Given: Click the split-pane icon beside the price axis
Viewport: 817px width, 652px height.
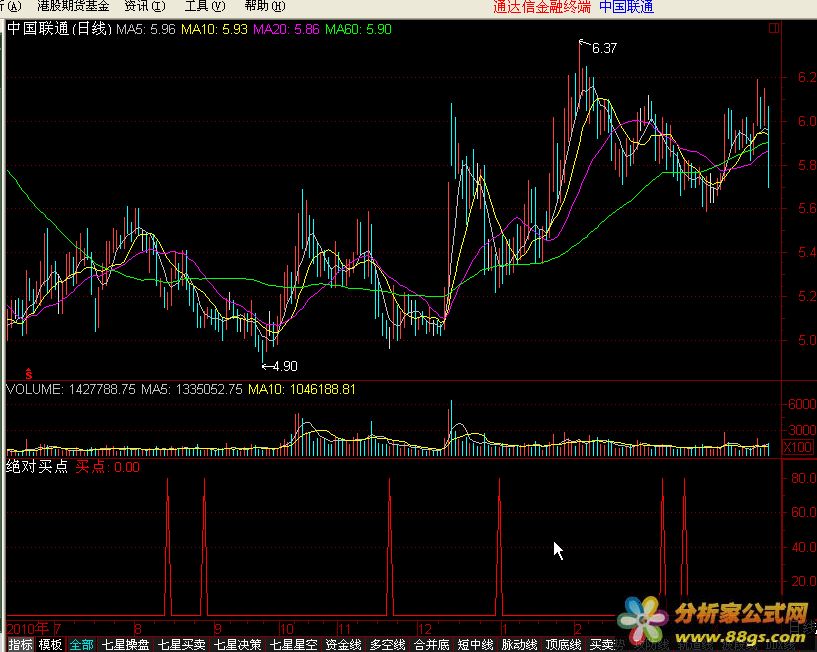Looking at the screenshot, I should pyautogui.click(x=774, y=28).
